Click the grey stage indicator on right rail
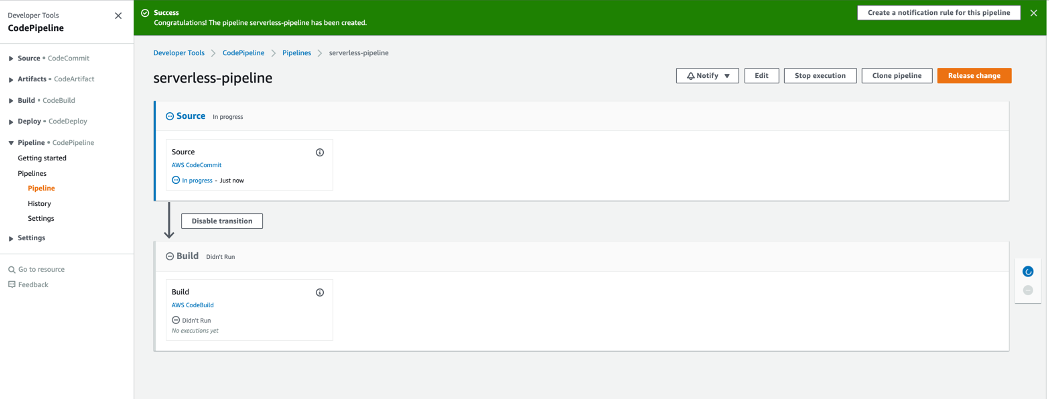 (x=1028, y=290)
